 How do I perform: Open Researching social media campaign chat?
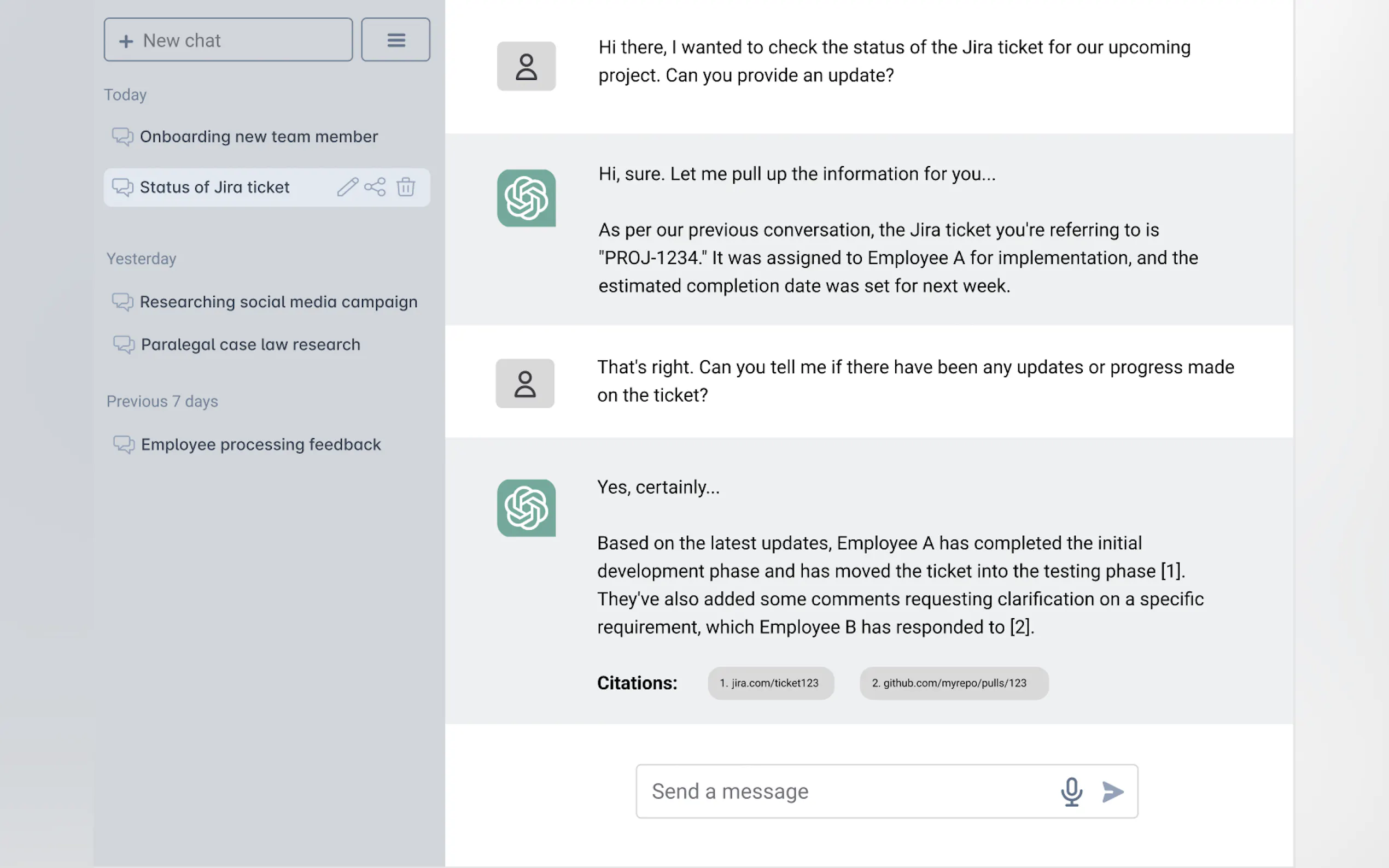[278, 302]
